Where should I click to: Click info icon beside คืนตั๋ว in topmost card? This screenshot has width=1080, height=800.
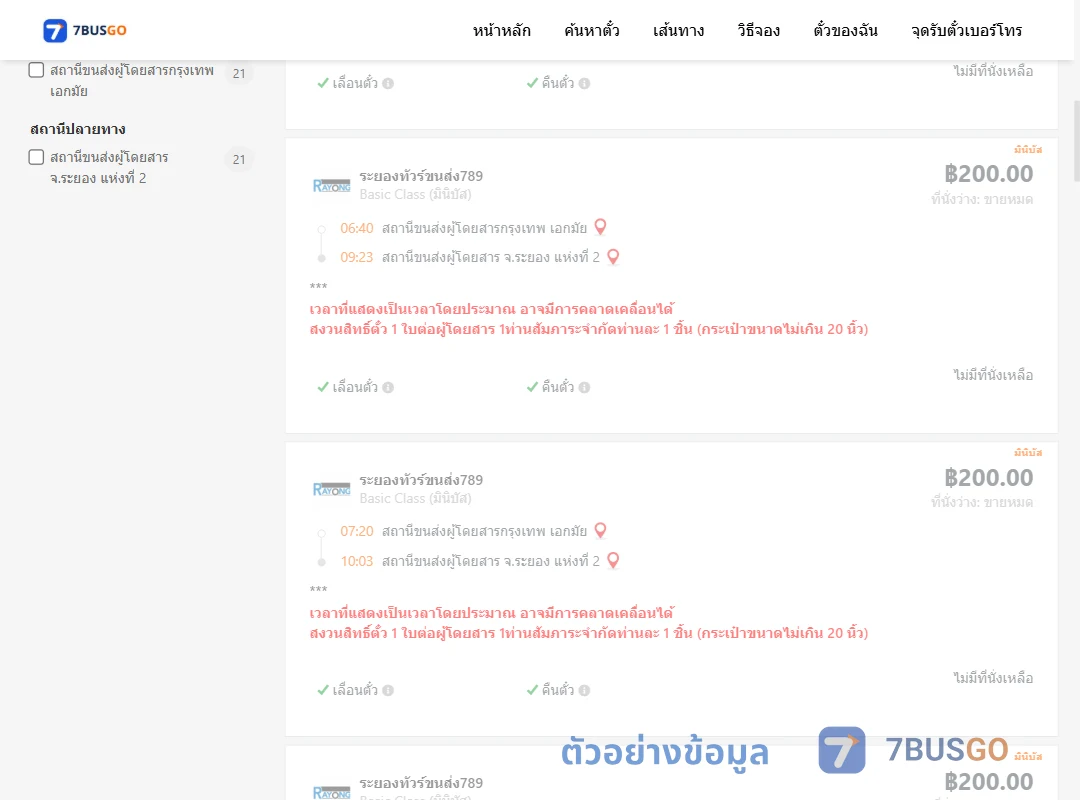pyautogui.click(x=585, y=83)
